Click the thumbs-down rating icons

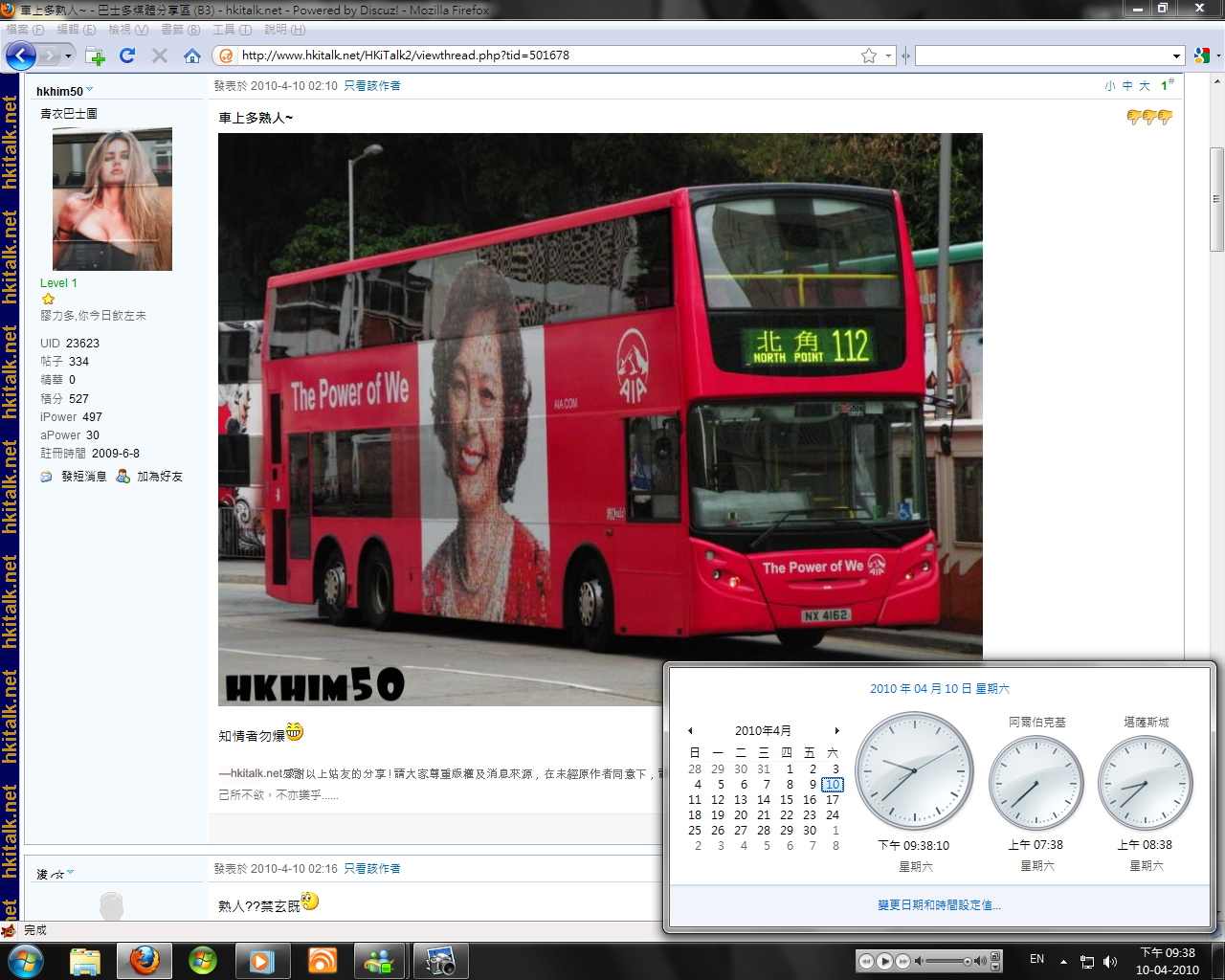tap(1149, 118)
